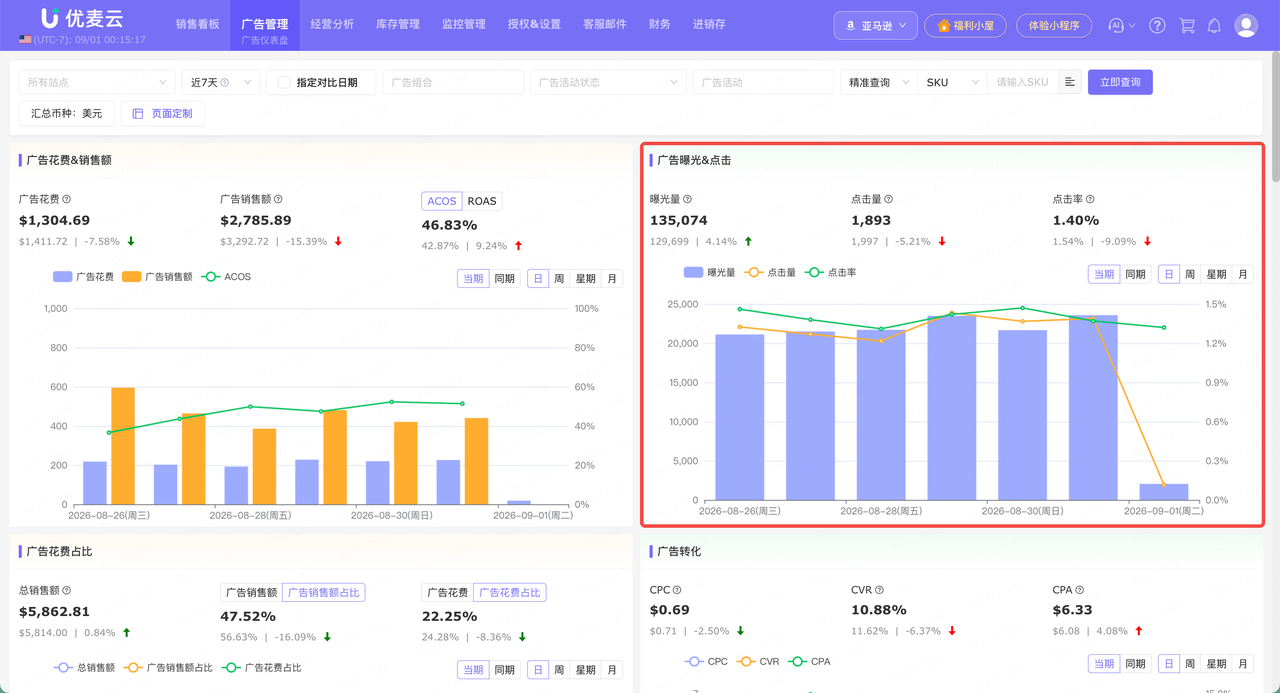Open the 亚马逊 marketplace dropdown

(876, 26)
